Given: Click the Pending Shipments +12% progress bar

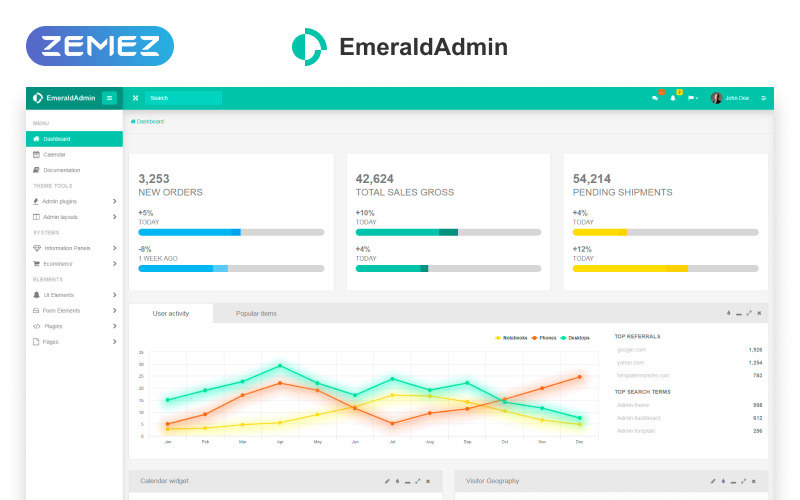Looking at the screenshot, I should 665,268.
